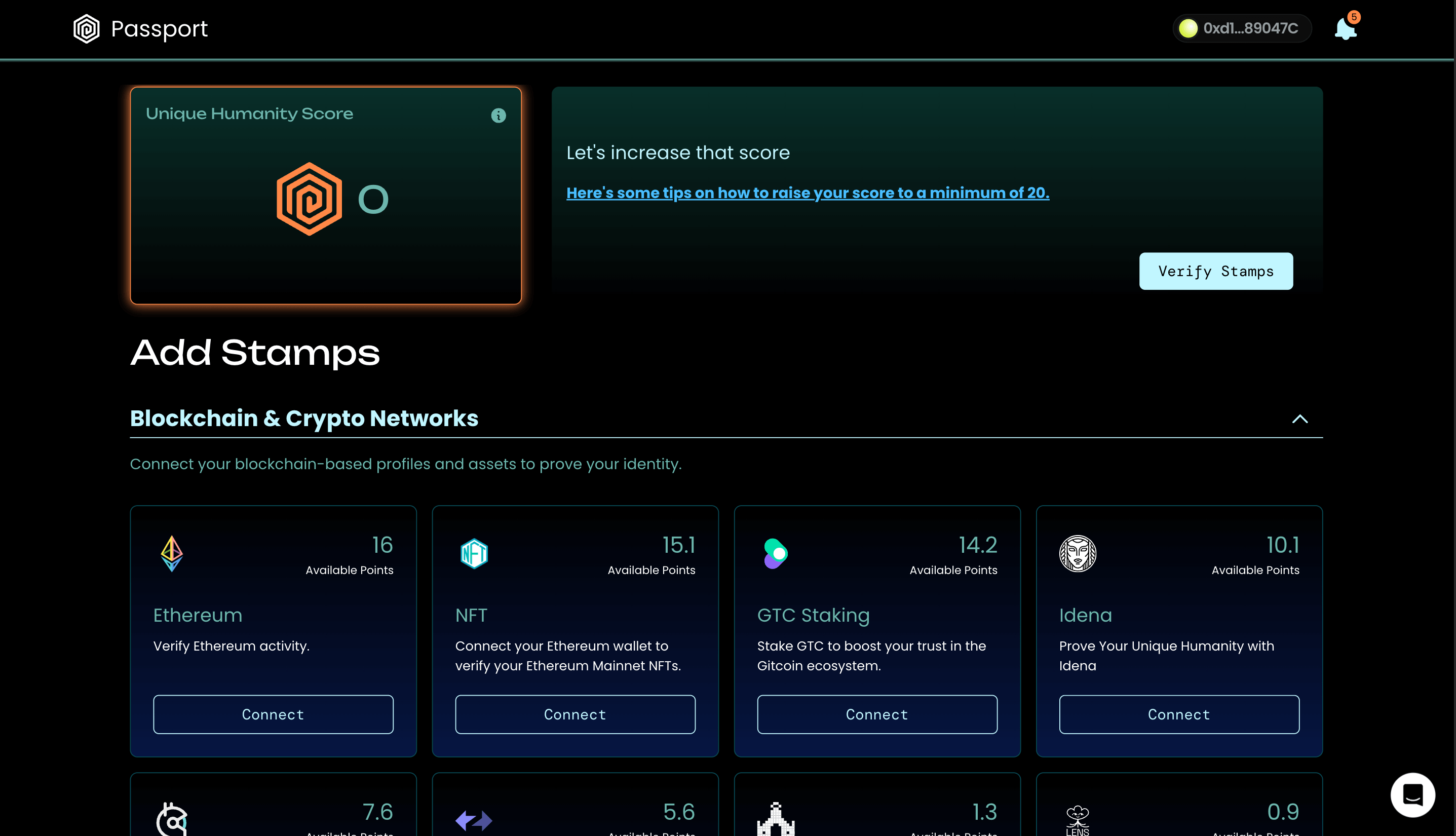This screenshot has height=836, width=1456.
Task: Click 'Connect your Ethereum wallet to verify' text
Action: pos(568,656)
